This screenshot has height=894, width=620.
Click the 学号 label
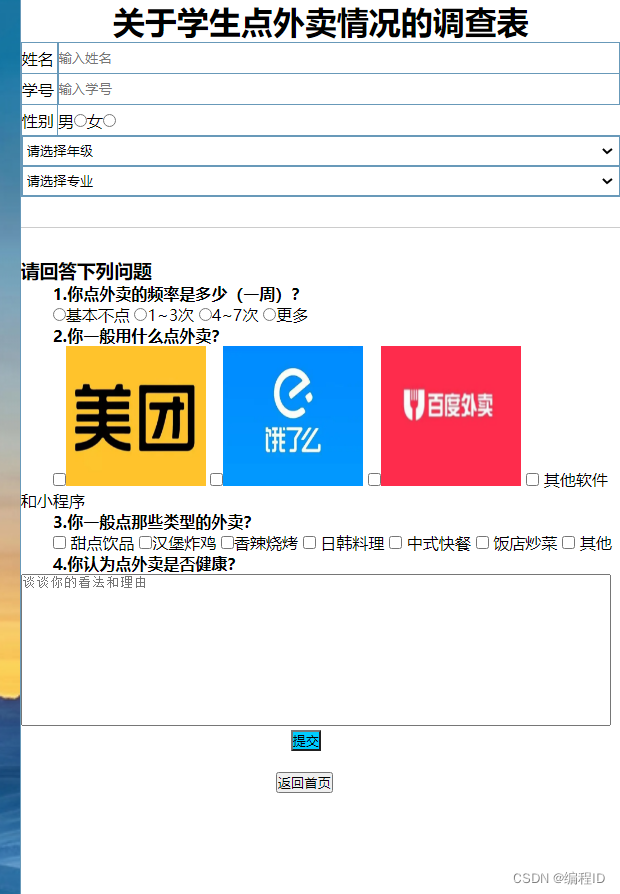pos(38,90)
